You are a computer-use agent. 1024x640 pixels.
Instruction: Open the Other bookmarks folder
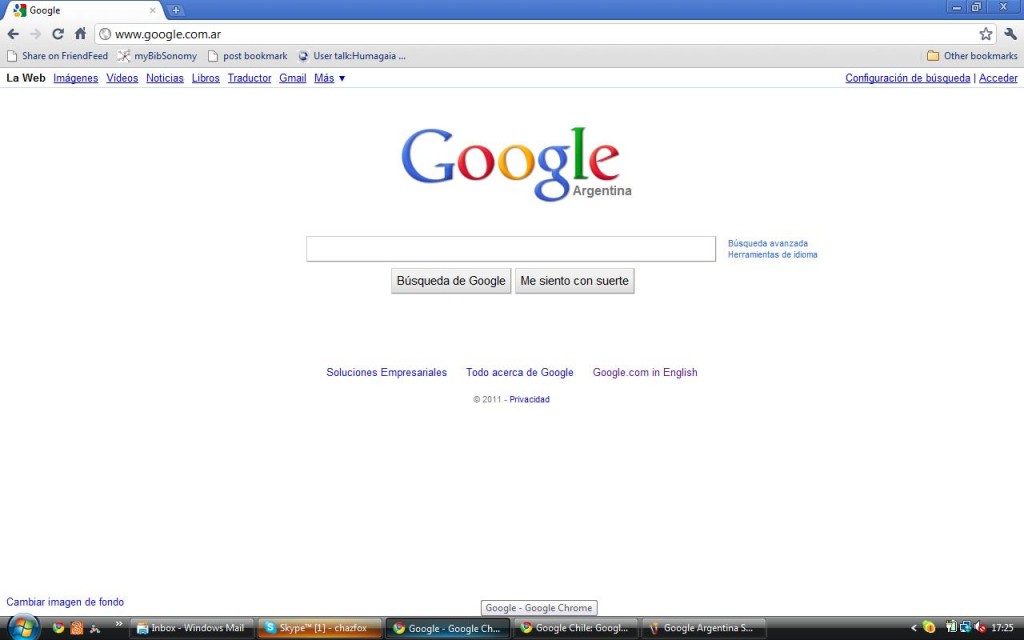coord(972,56)
